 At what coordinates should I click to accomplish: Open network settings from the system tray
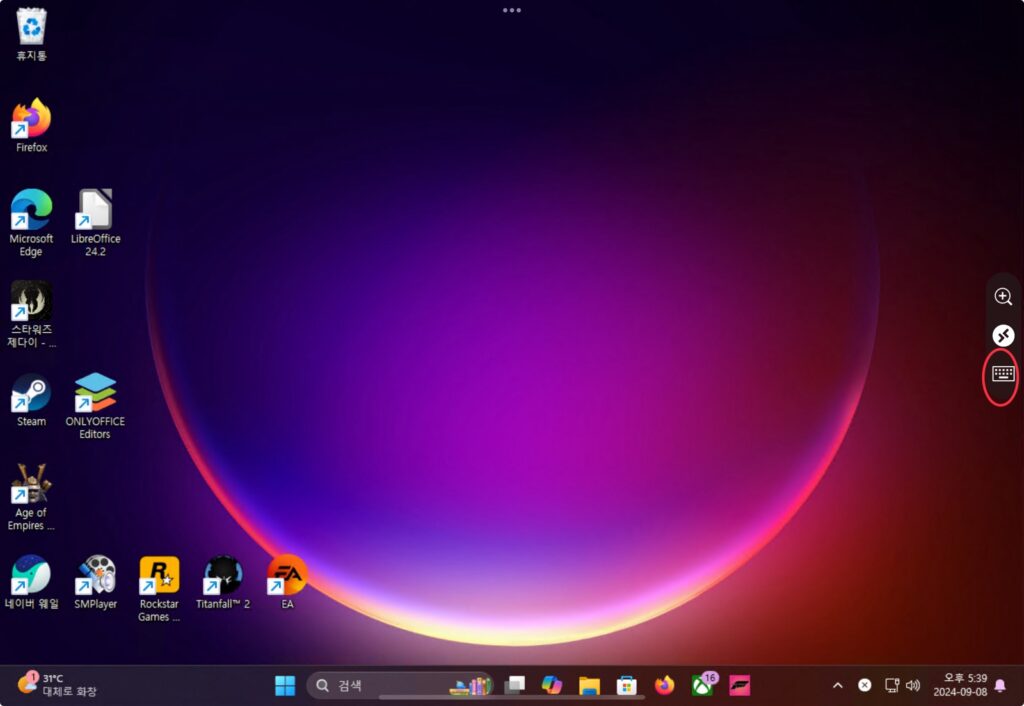tap(892, 685)
